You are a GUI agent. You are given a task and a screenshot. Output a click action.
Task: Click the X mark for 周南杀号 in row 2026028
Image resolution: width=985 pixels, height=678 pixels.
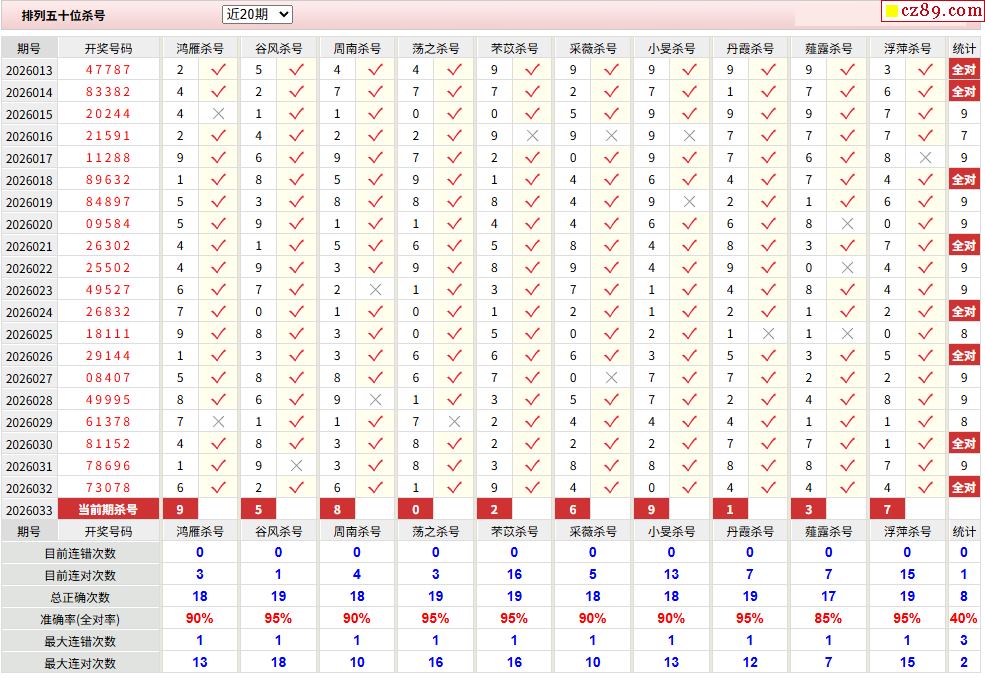point(376,400)
